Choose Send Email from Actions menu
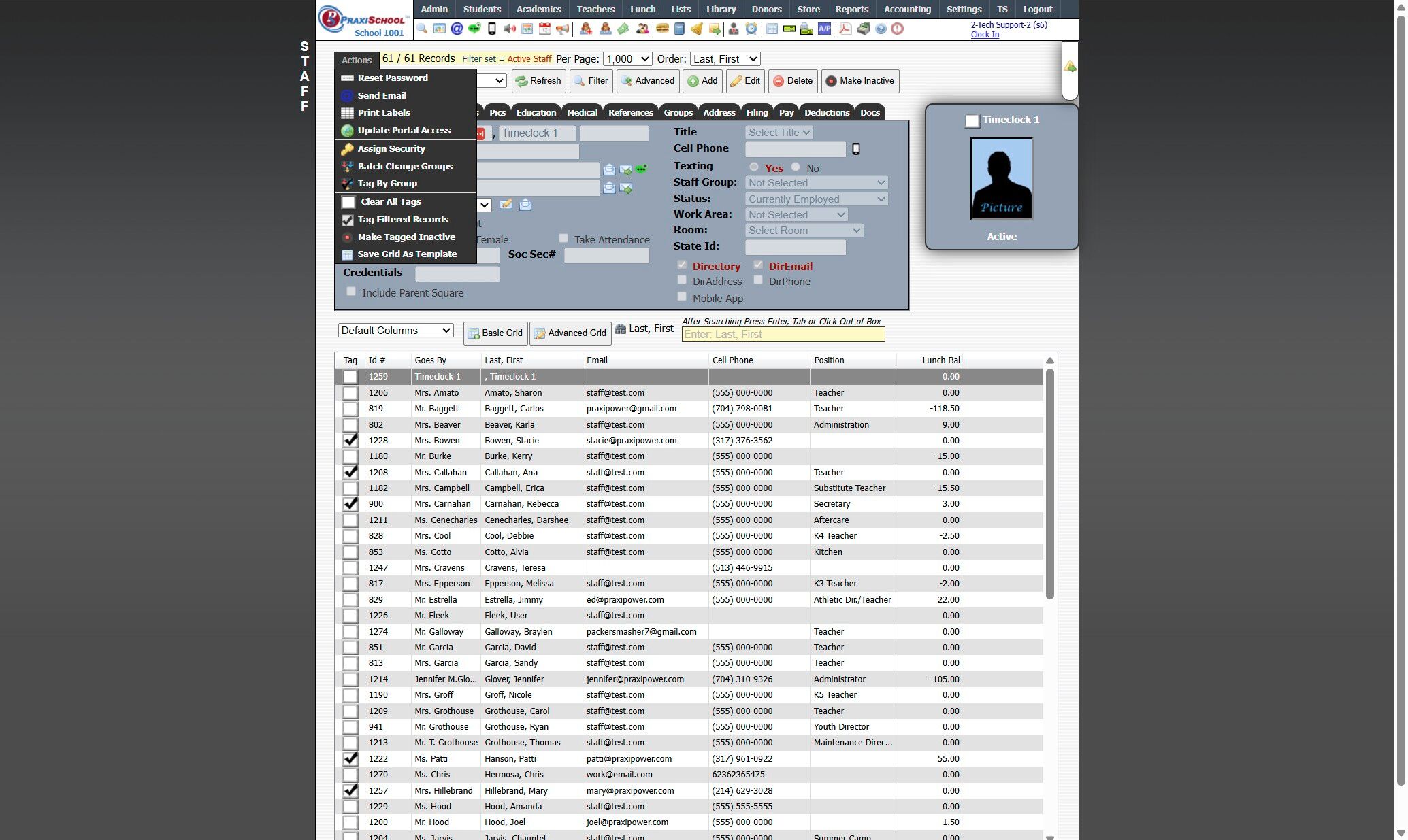 382,95
